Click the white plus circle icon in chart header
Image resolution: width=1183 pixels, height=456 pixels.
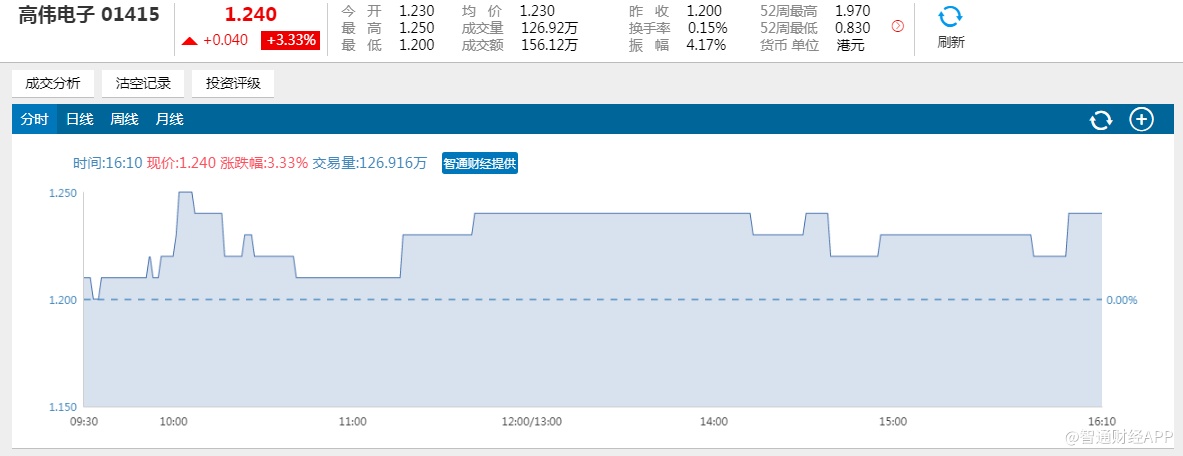(1141, 120)
